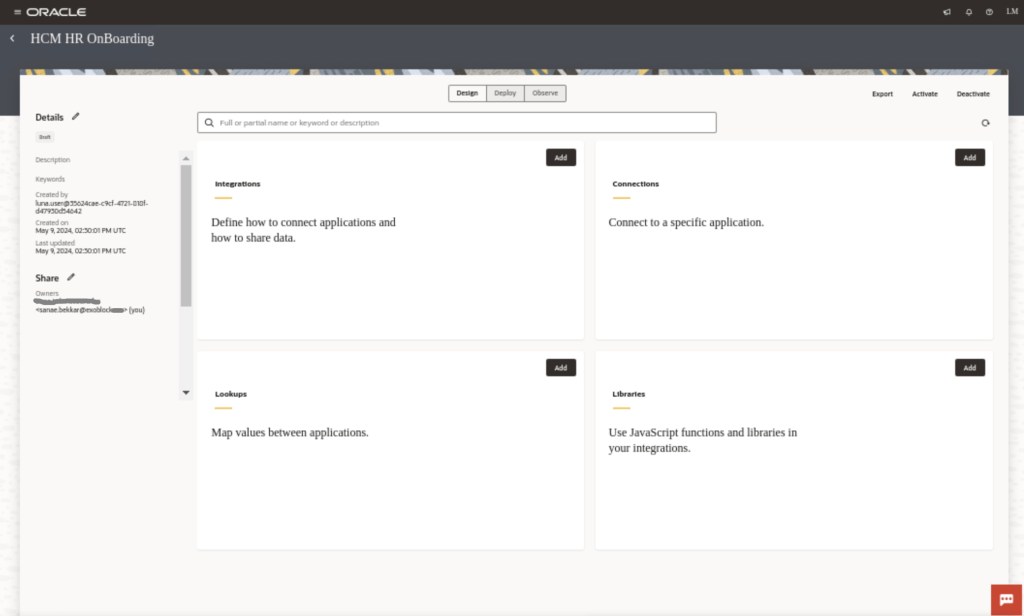Open the help icon in the header
Viewport: 1024px width, 616px height.
click(x=989, y=12)
